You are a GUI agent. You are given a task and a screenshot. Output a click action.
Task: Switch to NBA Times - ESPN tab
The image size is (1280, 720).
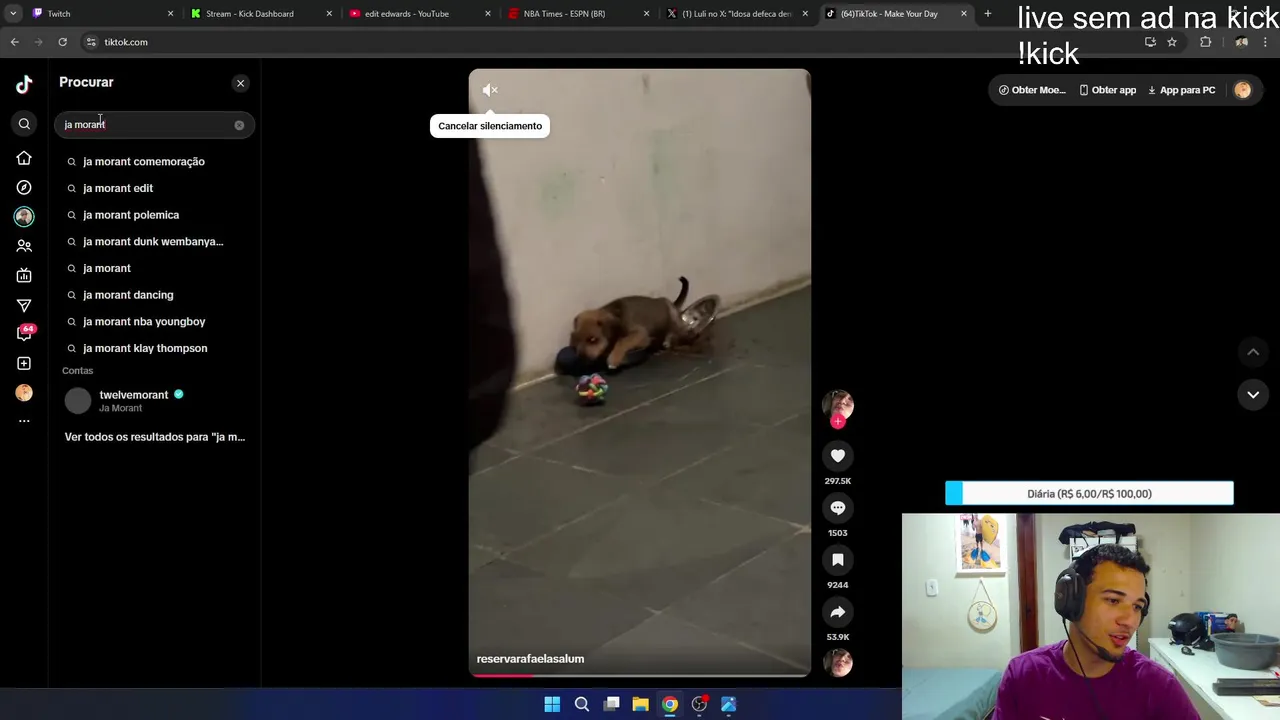click(578, 14)
